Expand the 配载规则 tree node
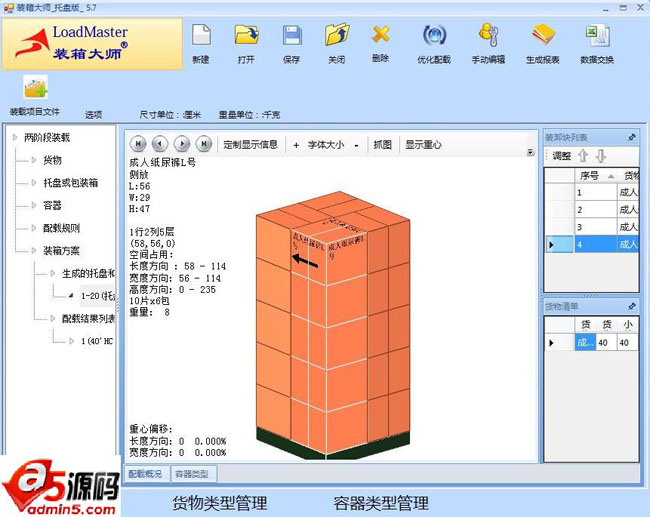The image size is (650, 517). tap(34, 228)
